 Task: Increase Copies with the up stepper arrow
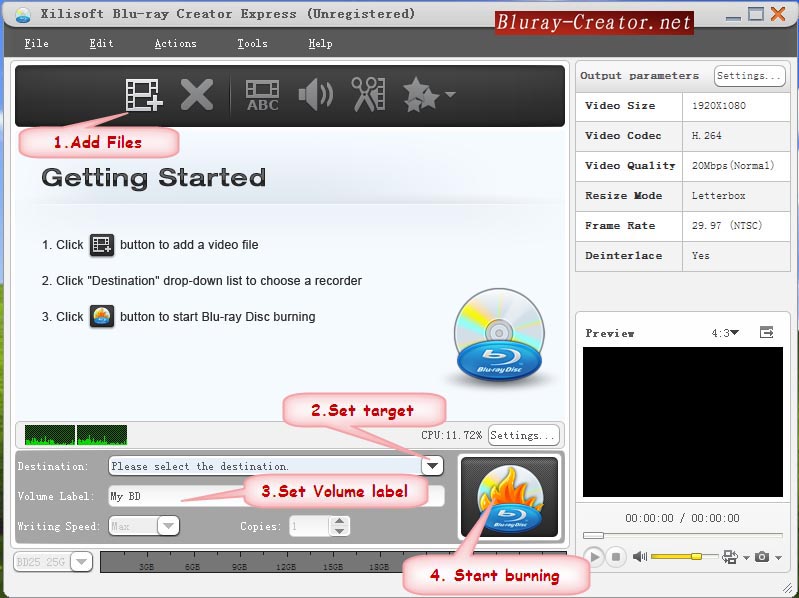pyautogui.click(x=339, y=521)
